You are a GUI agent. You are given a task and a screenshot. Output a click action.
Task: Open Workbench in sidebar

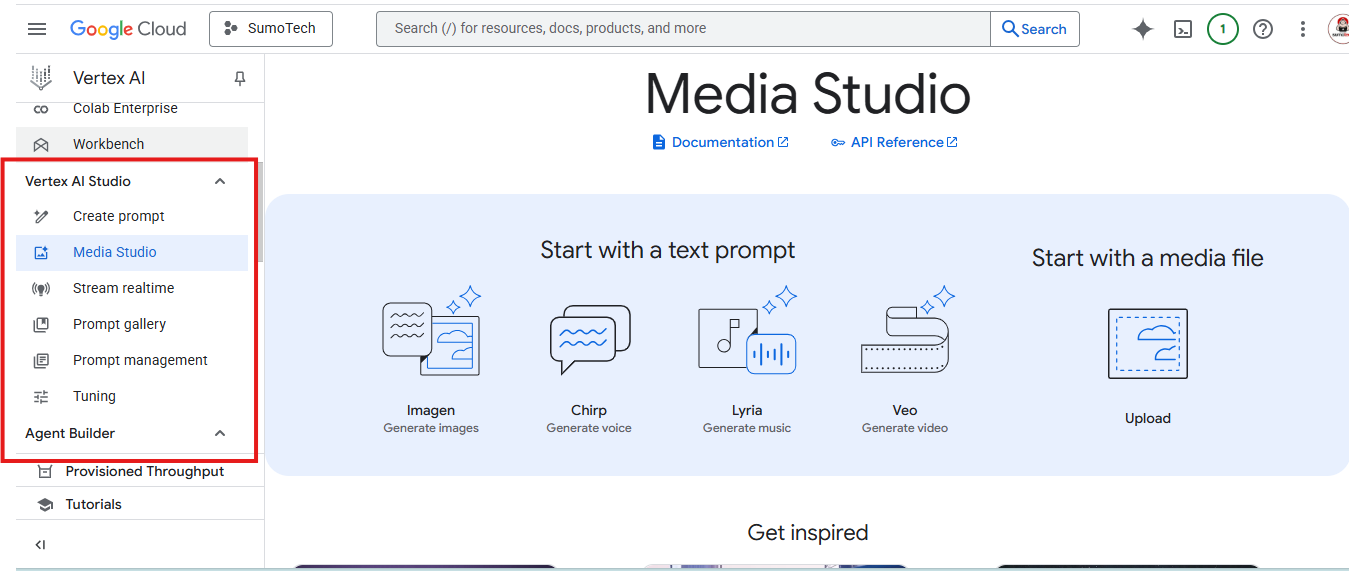point(132,144)
